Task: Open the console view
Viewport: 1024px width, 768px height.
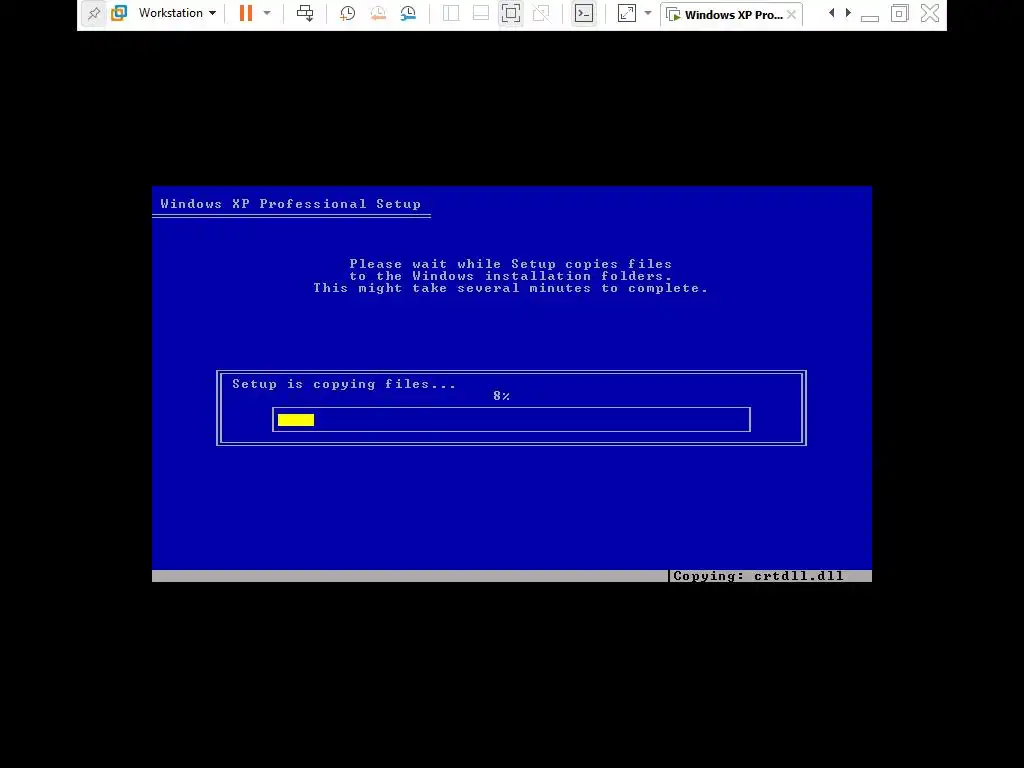Action: [x=584, y=13]
